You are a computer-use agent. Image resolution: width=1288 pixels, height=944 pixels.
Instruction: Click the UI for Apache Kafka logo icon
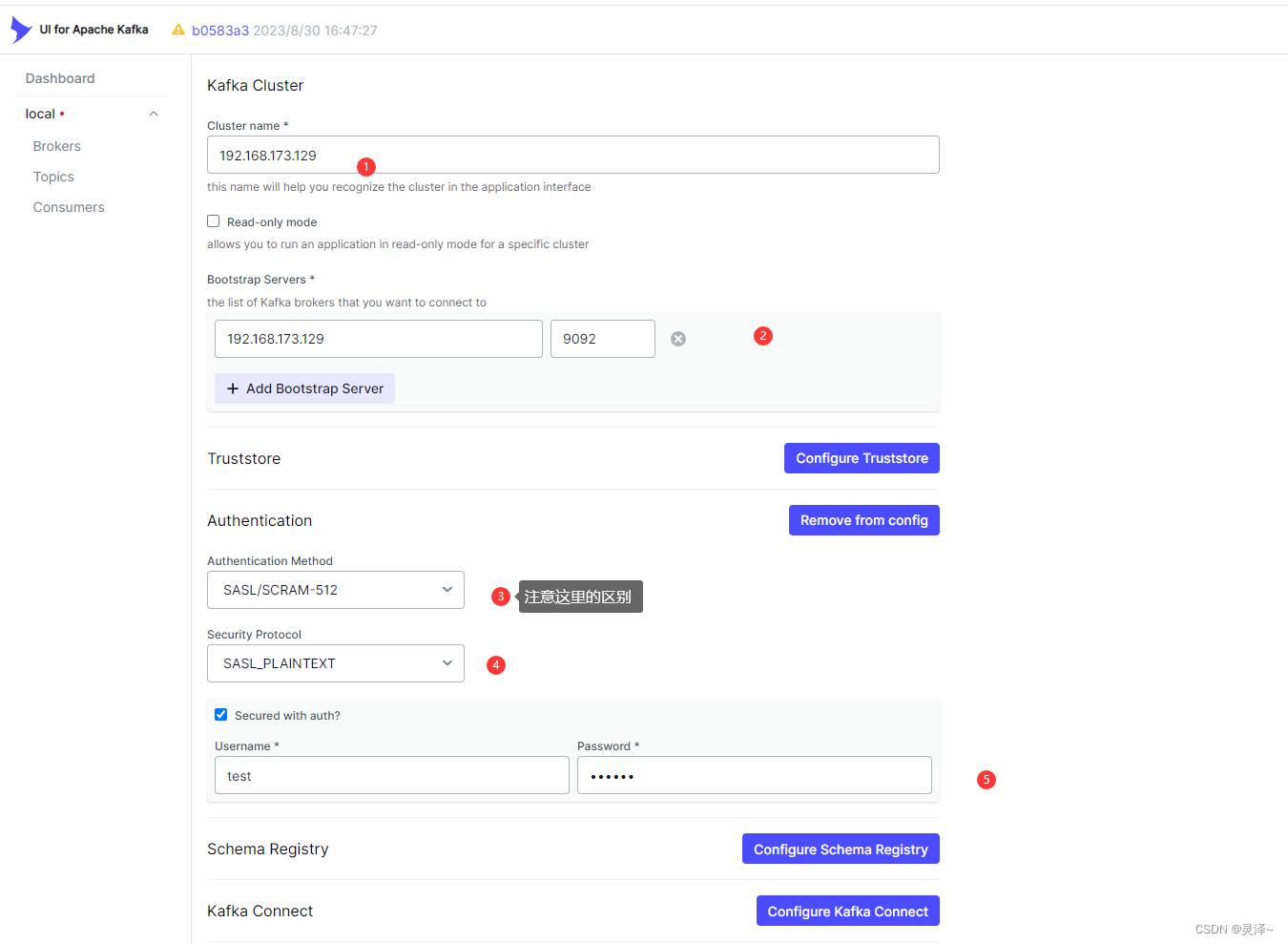(21, 30)
